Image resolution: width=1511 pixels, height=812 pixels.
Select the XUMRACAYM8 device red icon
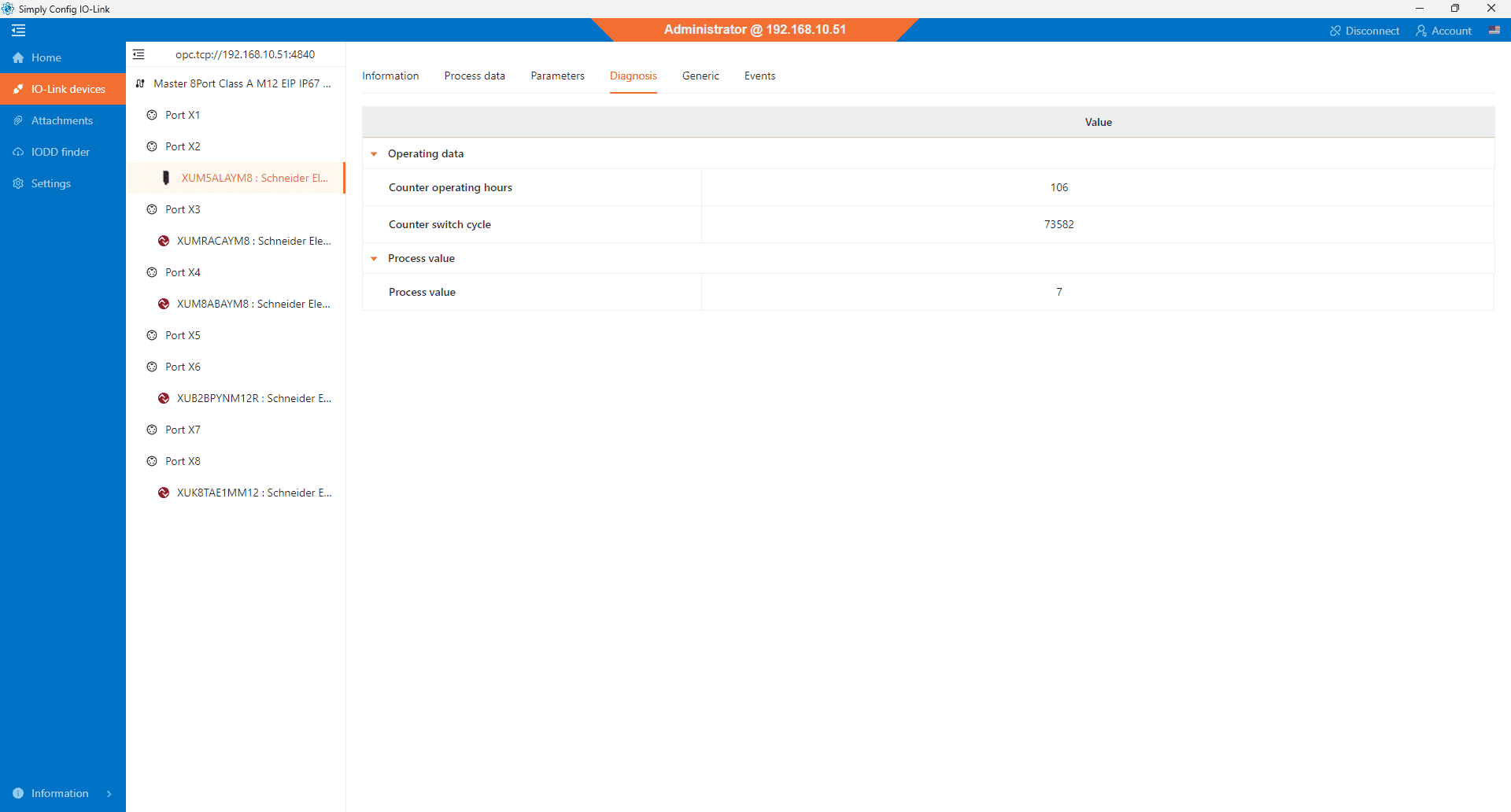(x=164, y=241)
